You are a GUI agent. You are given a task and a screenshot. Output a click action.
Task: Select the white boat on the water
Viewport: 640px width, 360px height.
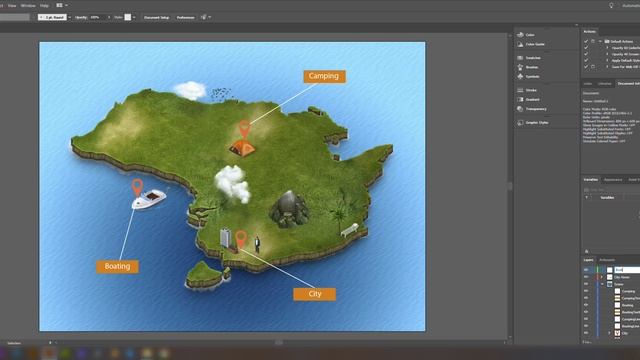(149, 199)
